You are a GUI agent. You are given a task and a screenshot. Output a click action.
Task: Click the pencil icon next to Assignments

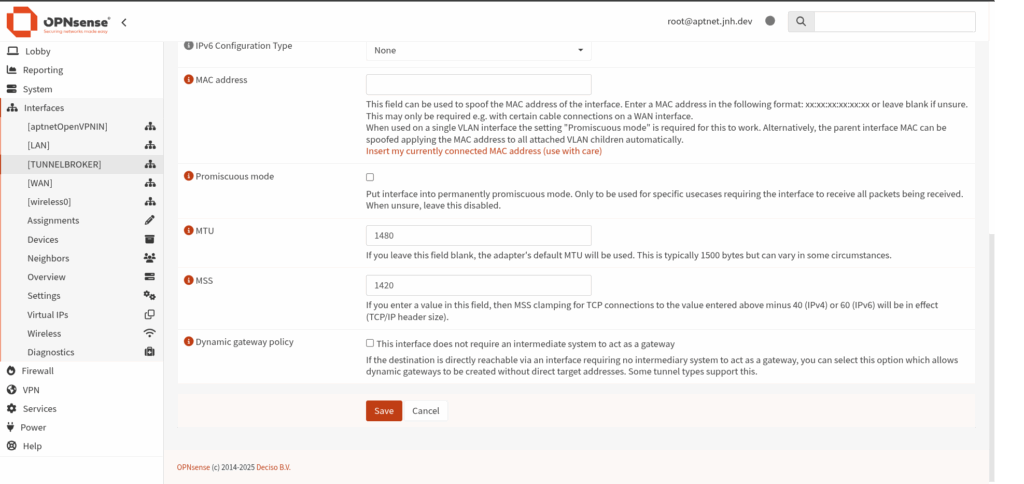pos(150,220)
